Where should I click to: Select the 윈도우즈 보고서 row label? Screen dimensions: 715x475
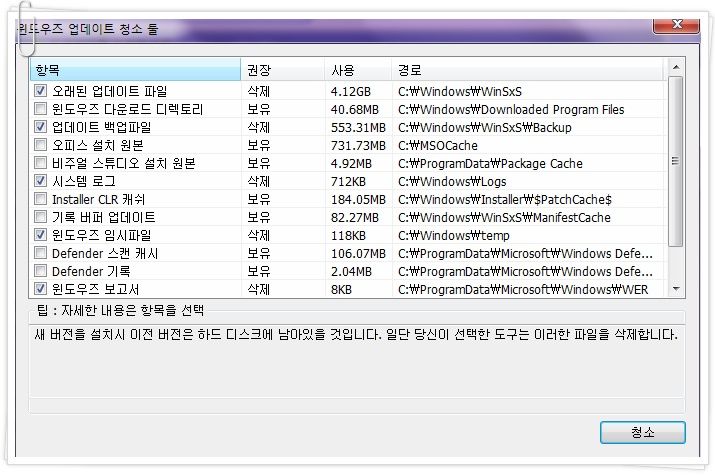[95, 289]
